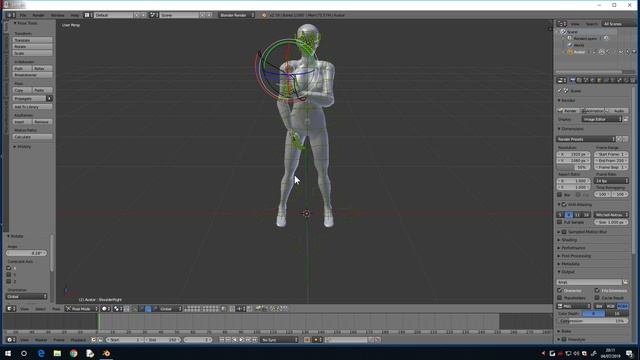640x360 pixels.
Task: Play the animation forward in timeline
Action: coord(242,340)
